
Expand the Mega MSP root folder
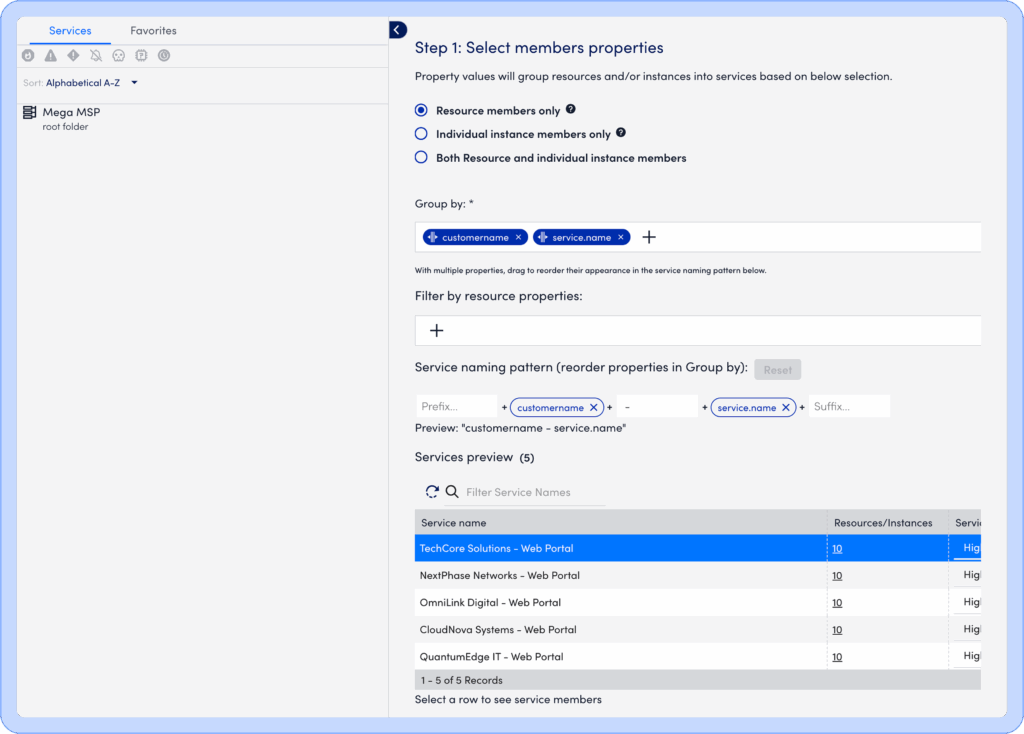70,113
